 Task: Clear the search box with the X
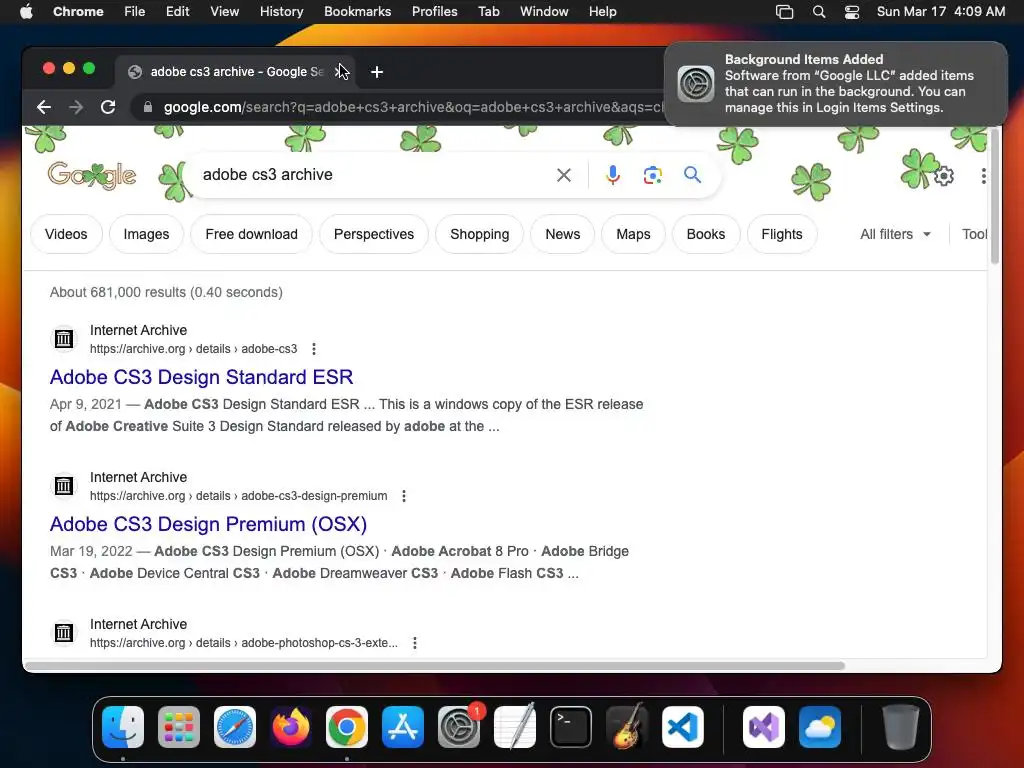(x=564, y=175)
